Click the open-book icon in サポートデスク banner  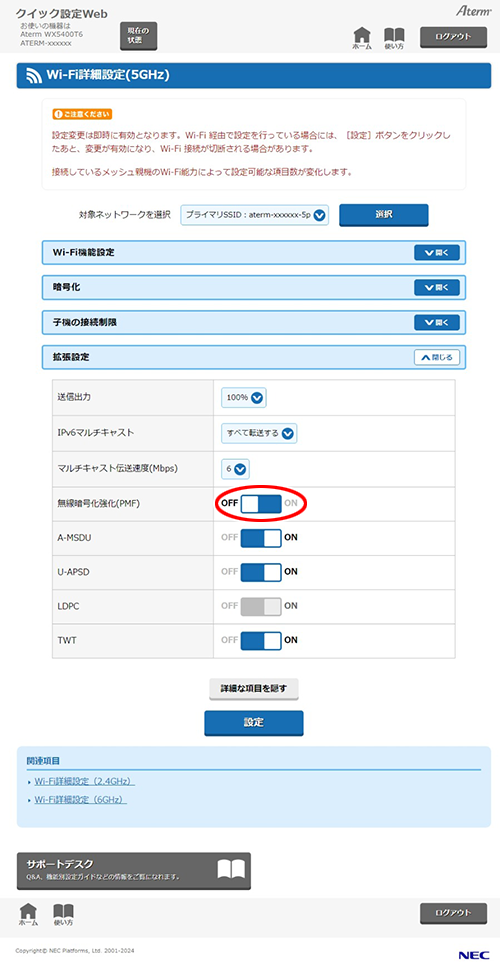coord(231,870)
